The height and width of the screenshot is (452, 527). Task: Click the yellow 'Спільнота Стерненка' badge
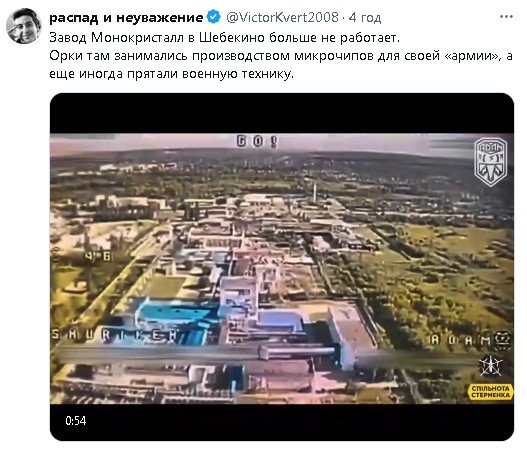tap(490, 392)
